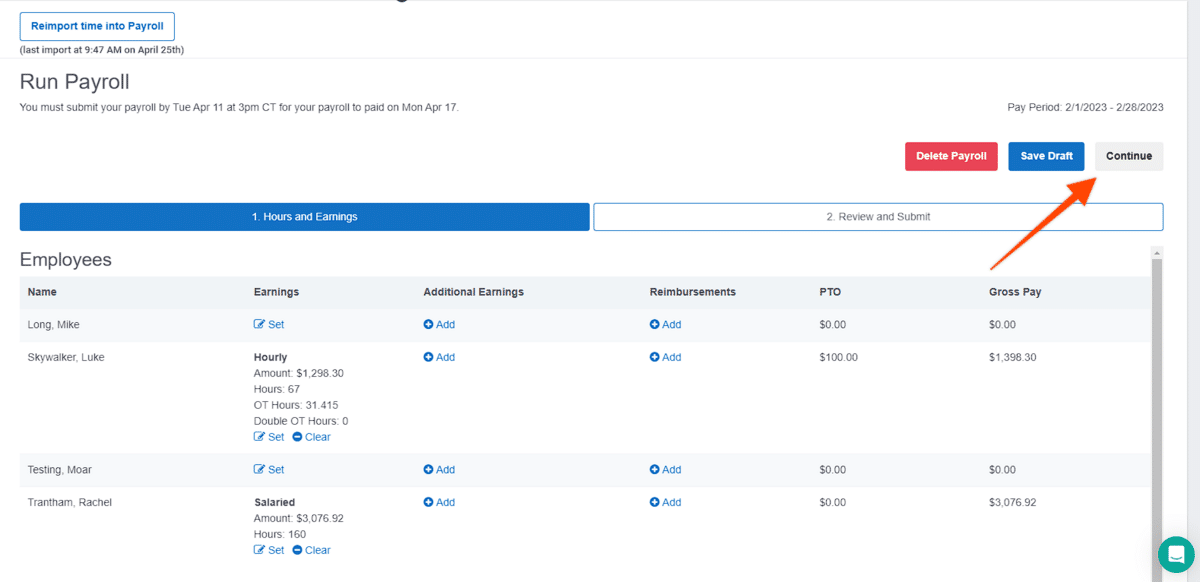Switch to Review and Submit step
Image resolution: width=1200 pixels, height=582 pixels.
878,217
